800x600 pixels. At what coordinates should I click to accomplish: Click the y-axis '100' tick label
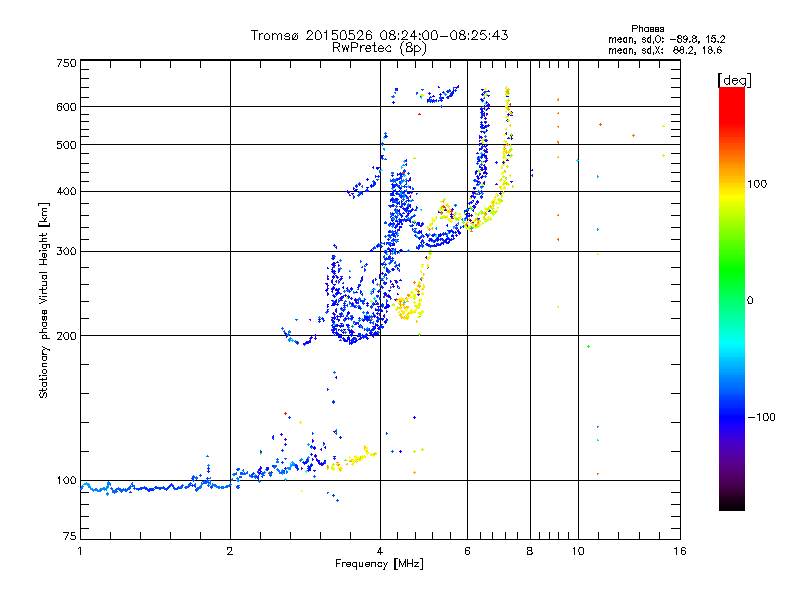tap(67, 480)
